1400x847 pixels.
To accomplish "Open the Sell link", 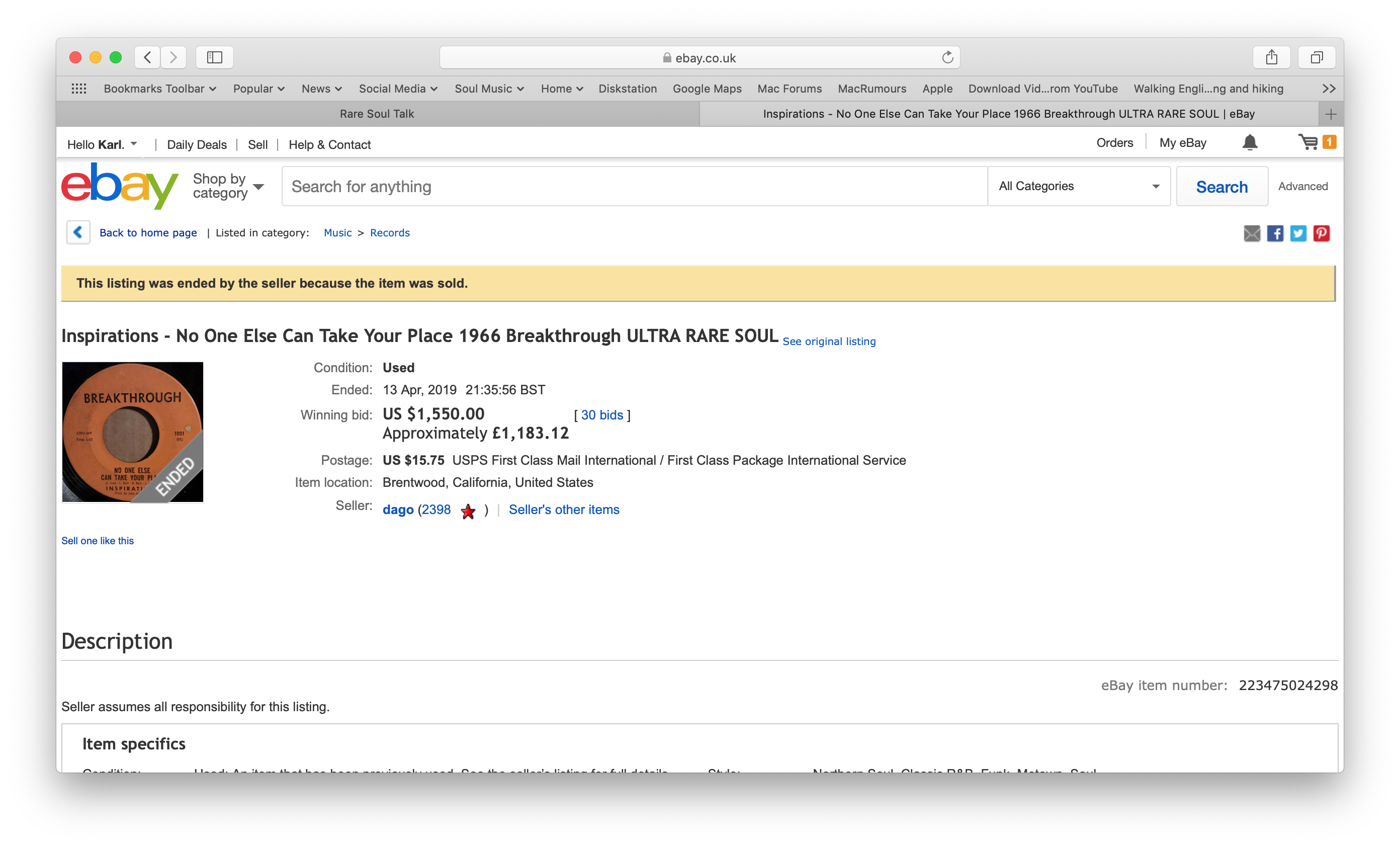I will coord(257,144).
